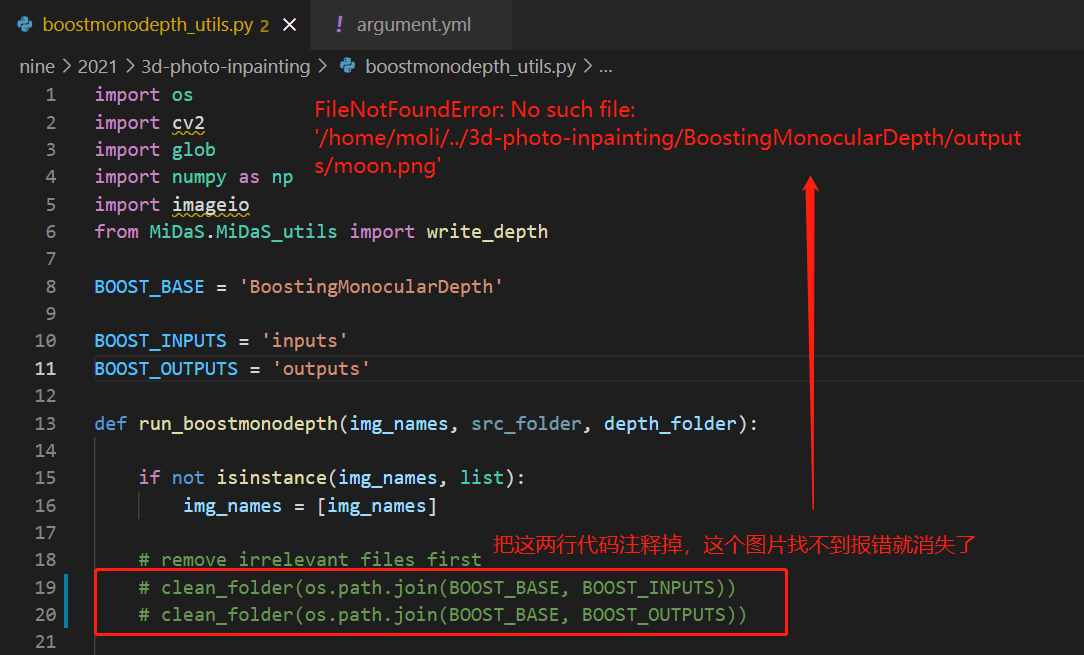The width and height of the screenshot is (1084, 655).
Task: Click line number 1 in the gutter
Action: 50,95
